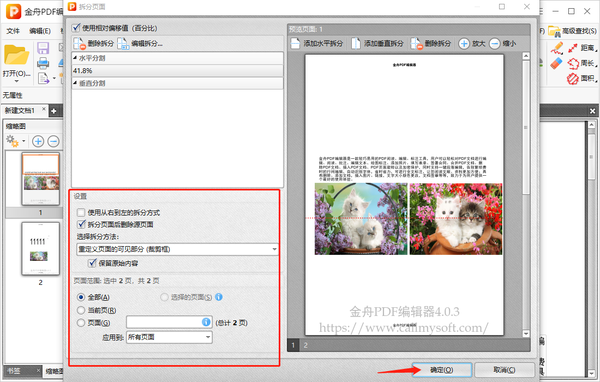Image resolution: width=600 pixels, height=382 pixels.
Task: Confirm with the 确定(O) button
Action: (x=442, y=370)
